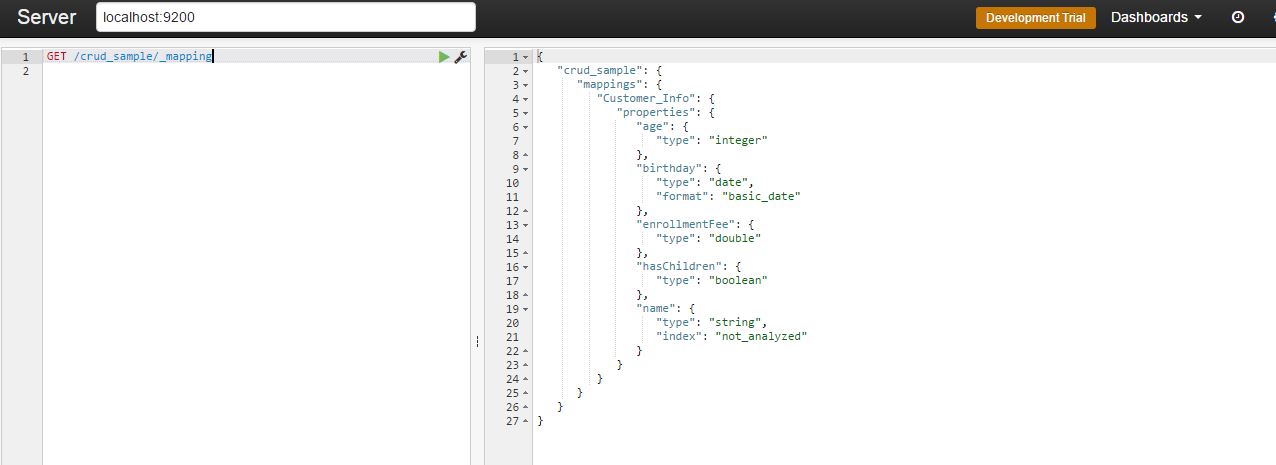This screenshot has height=465, width=1276.
Task: Click the pane splitter handle dots
Action: (x=477, y=342)
